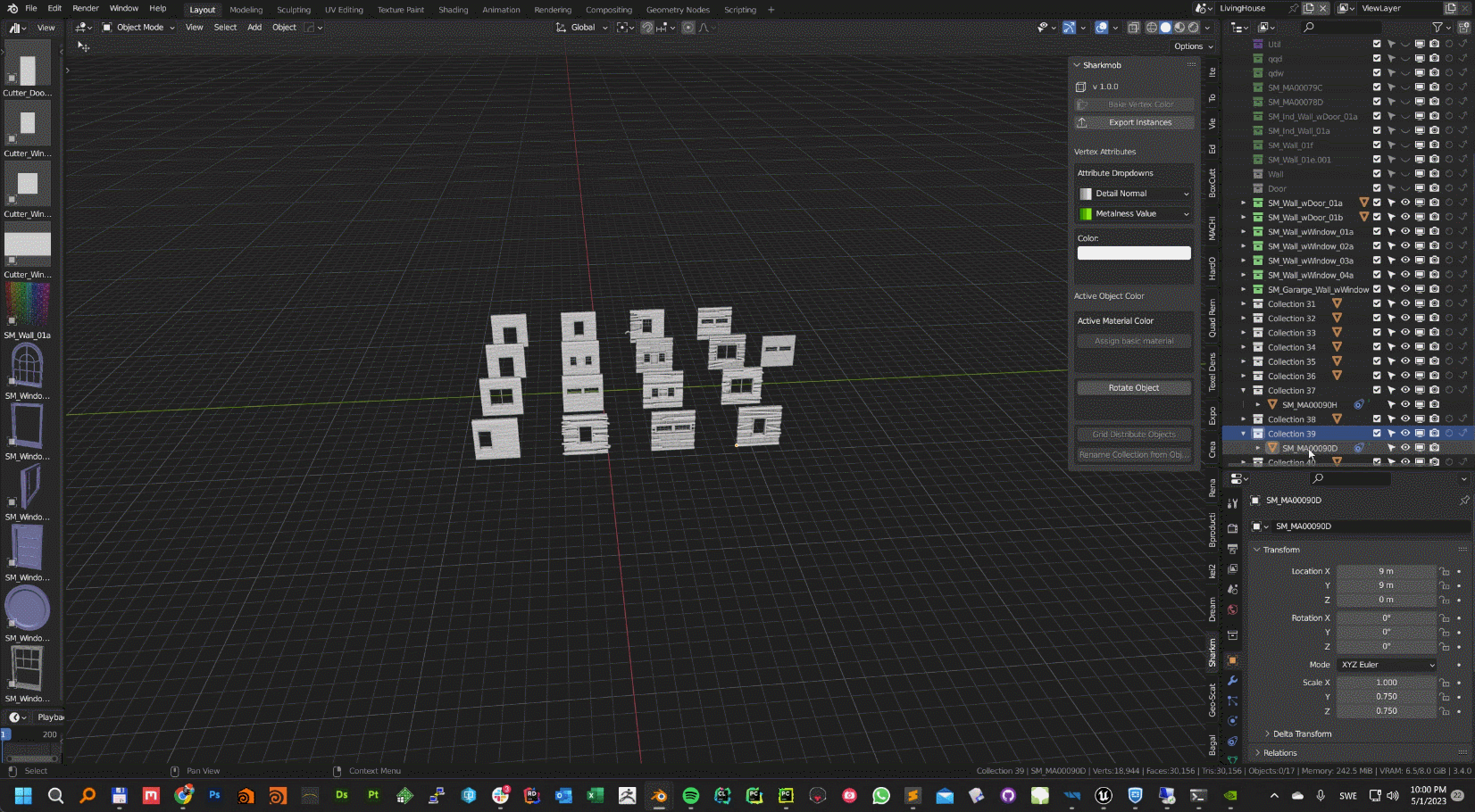Expand the Delta Transform section

1302,733
